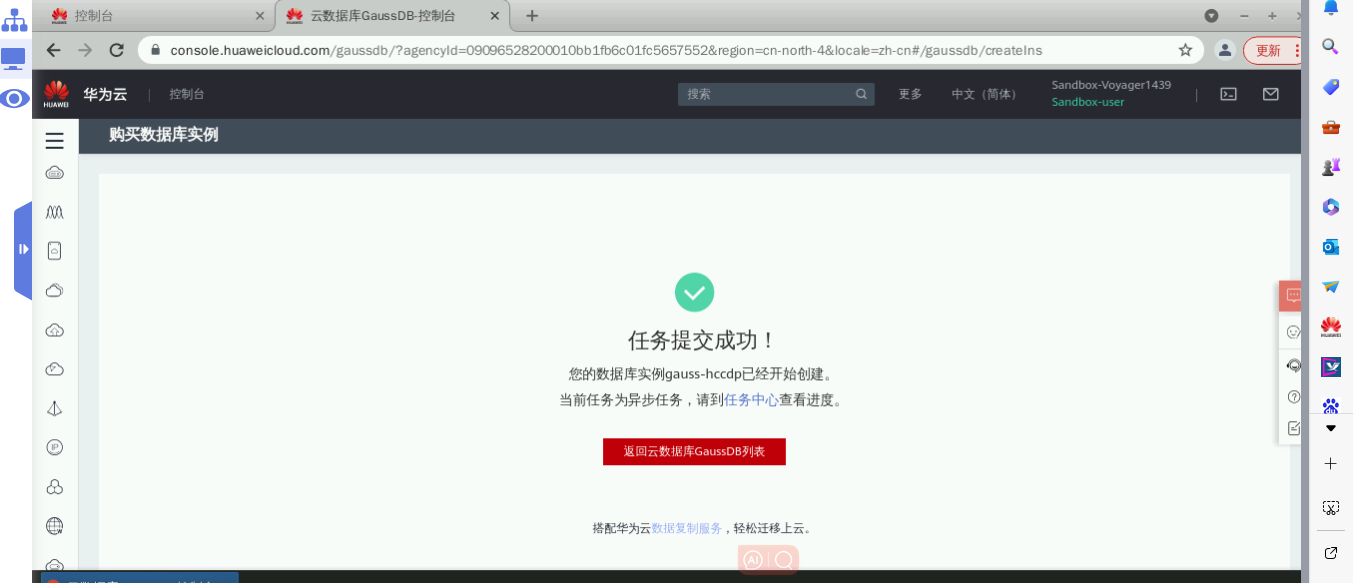Screen dimensions: 1353x583
Task: Click the search magnifier icon in the console search box
Action: tap(861, 94)
